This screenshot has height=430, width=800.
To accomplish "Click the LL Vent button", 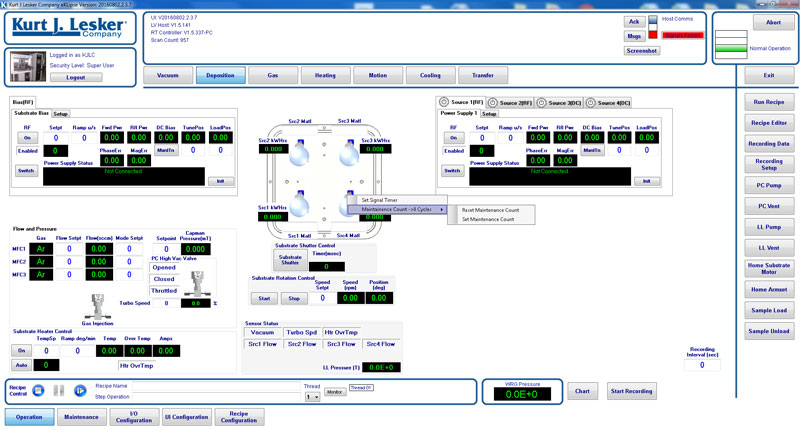I will [769, 248].
